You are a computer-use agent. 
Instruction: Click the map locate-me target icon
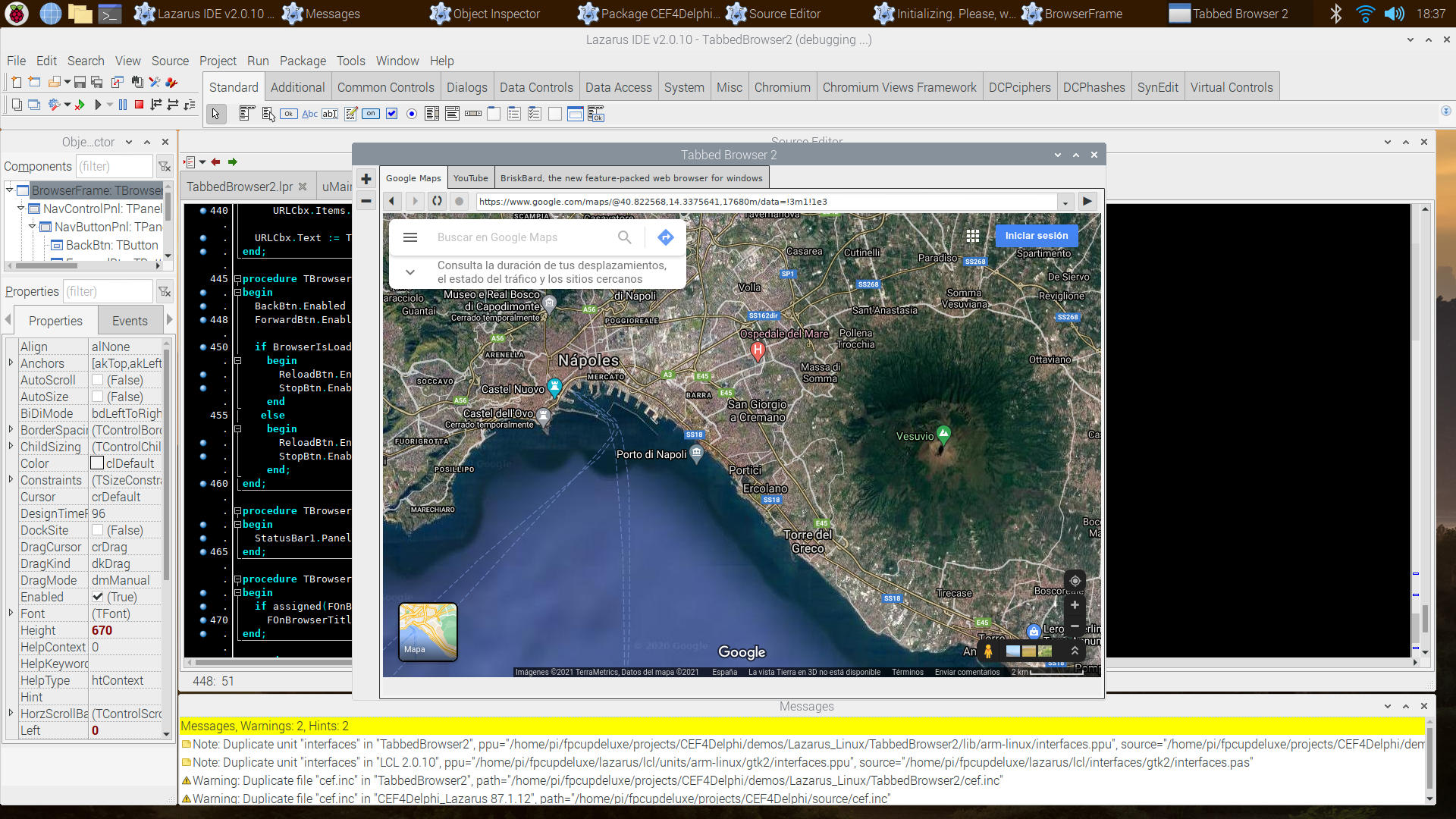point(1075,581)
